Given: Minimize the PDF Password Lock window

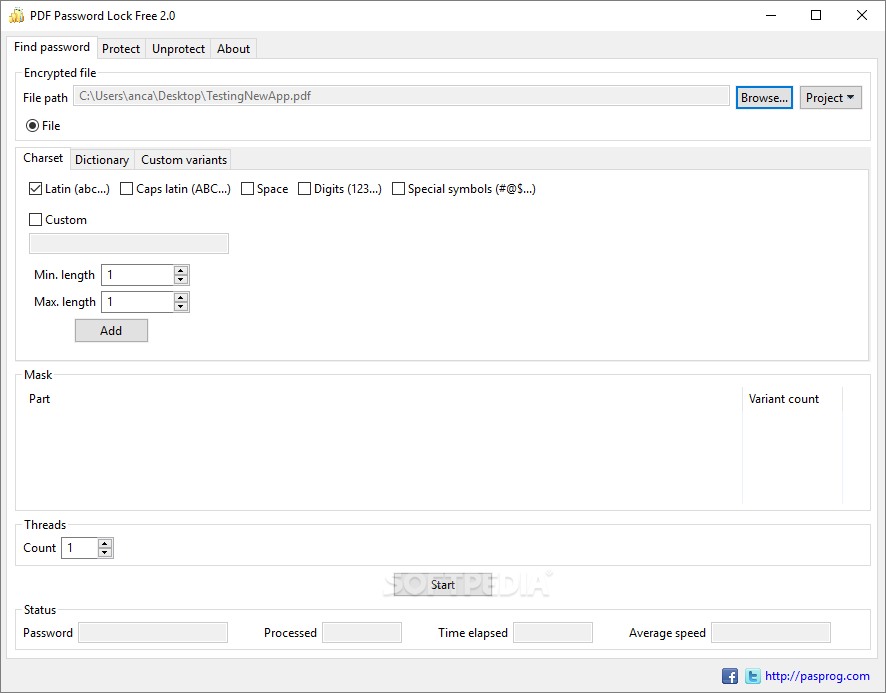Looking at the screenshot, I should 771,15.
